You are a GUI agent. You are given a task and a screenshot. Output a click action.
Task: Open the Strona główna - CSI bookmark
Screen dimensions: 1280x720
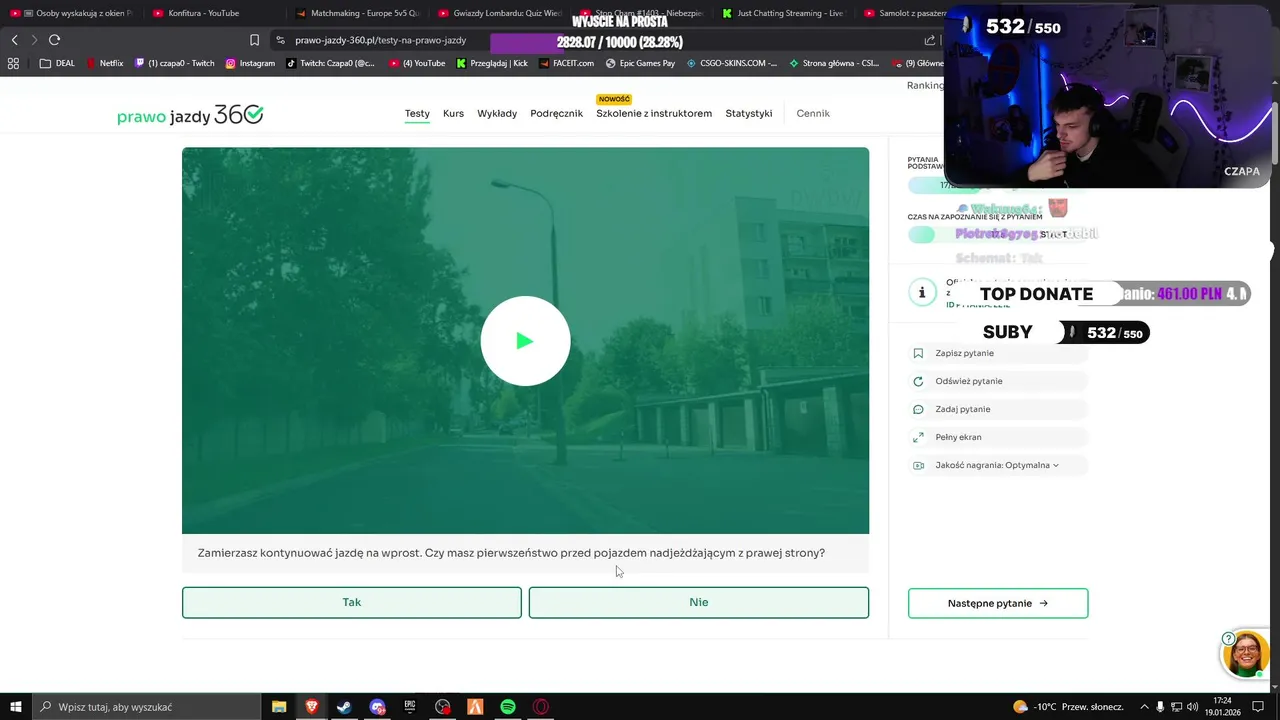pos(834,63)
